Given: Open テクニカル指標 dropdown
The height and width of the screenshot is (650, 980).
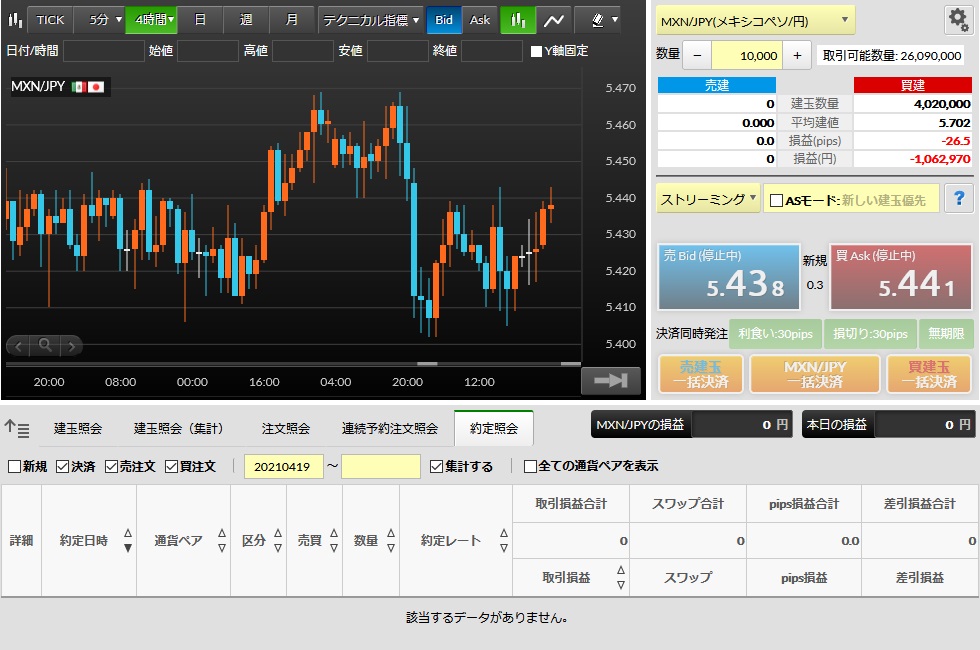Looking at the screenshot, I should coord(371,20).
